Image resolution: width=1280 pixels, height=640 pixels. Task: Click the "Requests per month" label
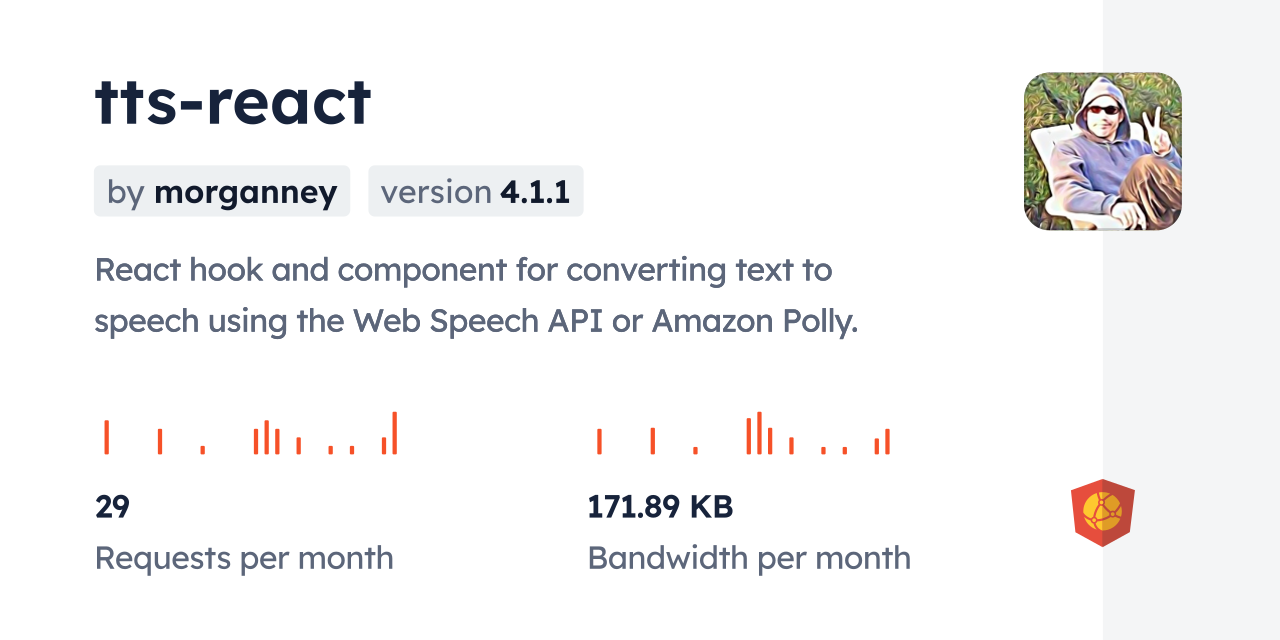[x=244, y=558]
